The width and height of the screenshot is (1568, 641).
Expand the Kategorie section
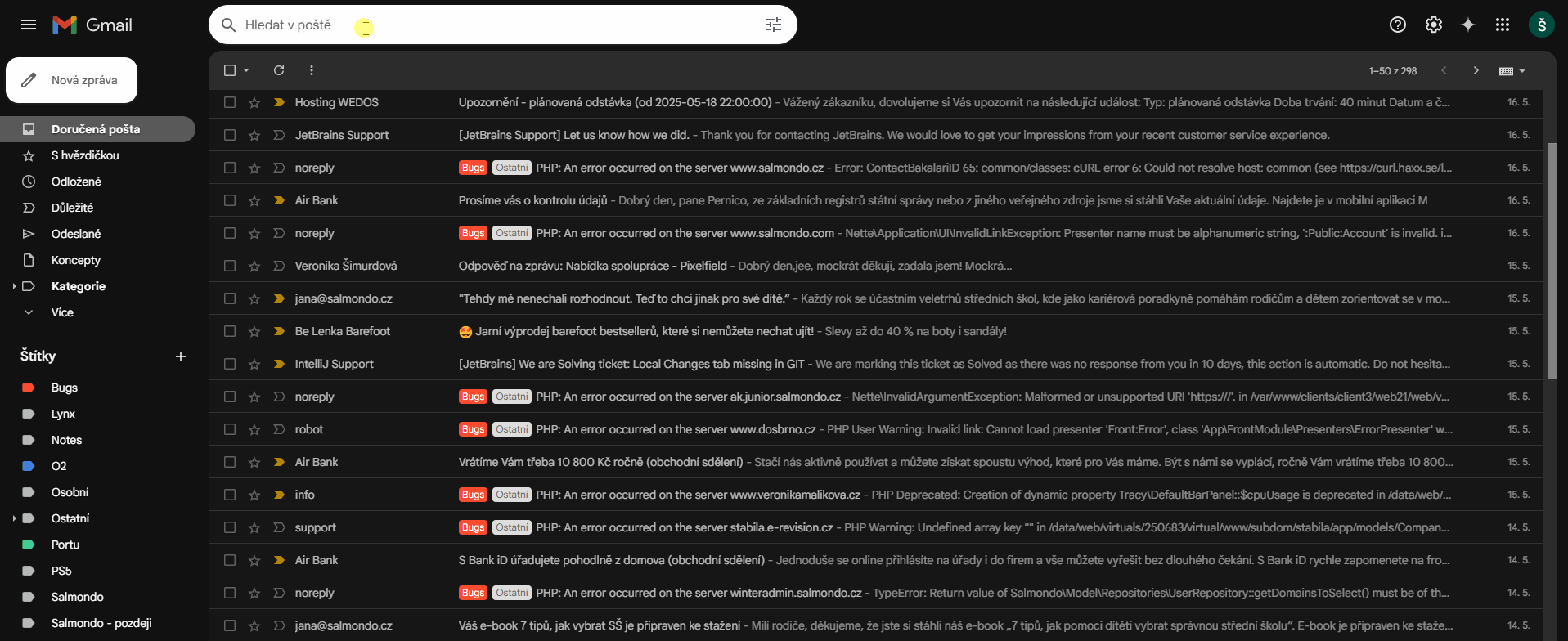point(14,286)
